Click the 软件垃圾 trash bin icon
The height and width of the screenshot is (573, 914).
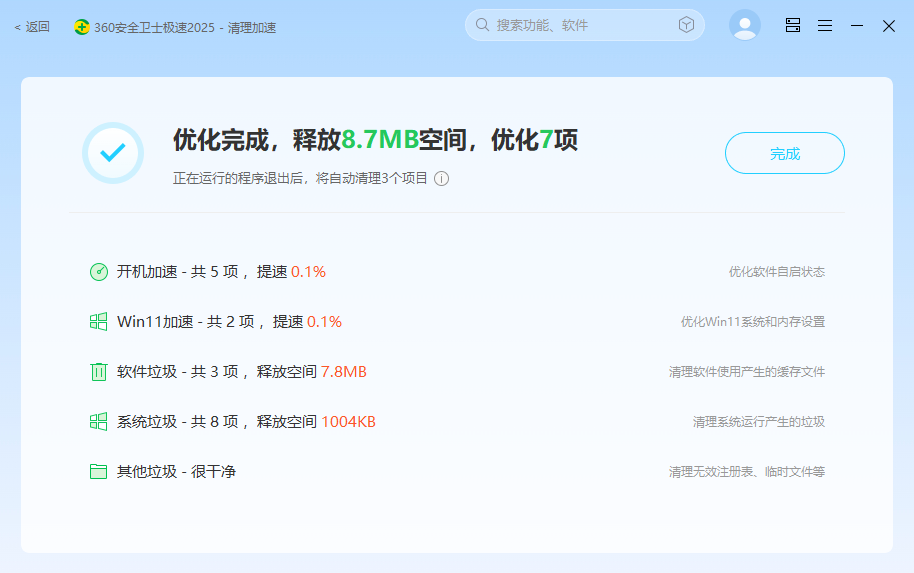click(x=99, y=372)
